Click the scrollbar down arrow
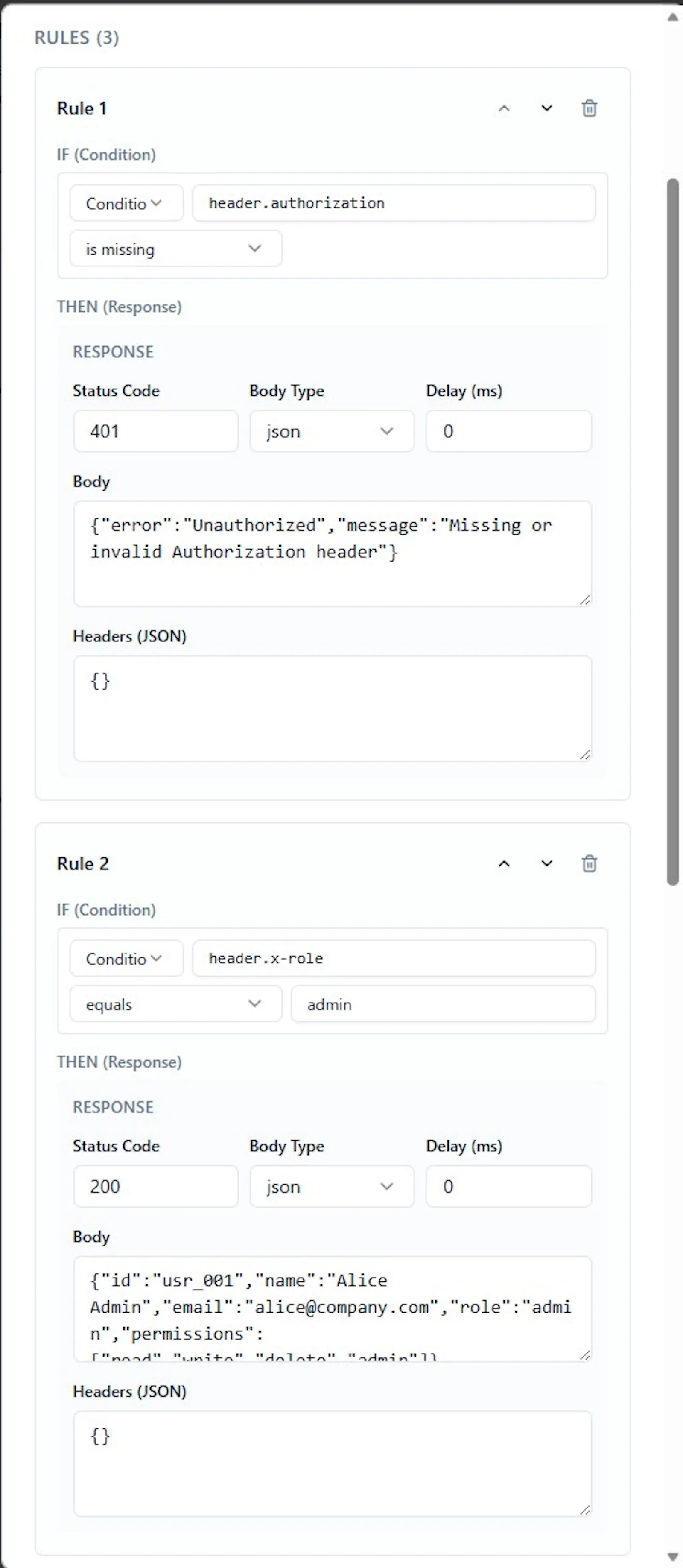This screenshot has height=1568, width=683. click(673, 1557)
